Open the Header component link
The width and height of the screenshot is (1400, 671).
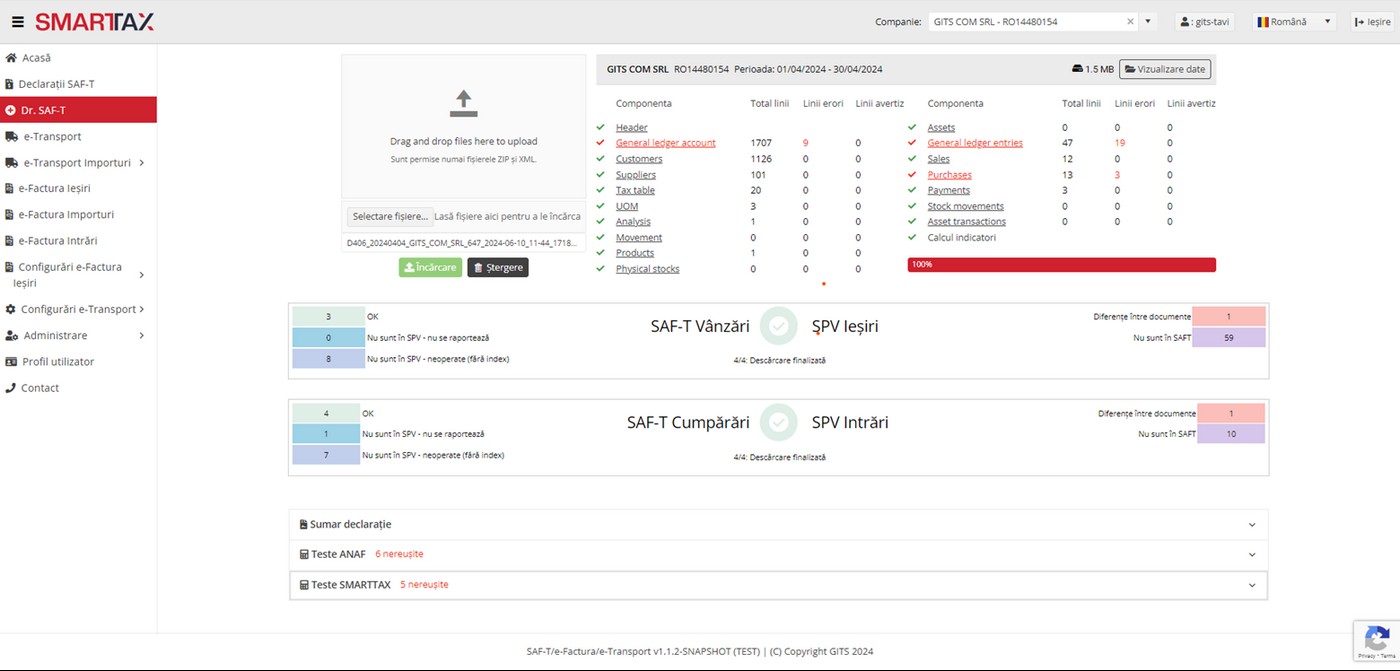[x=632, y=127]
